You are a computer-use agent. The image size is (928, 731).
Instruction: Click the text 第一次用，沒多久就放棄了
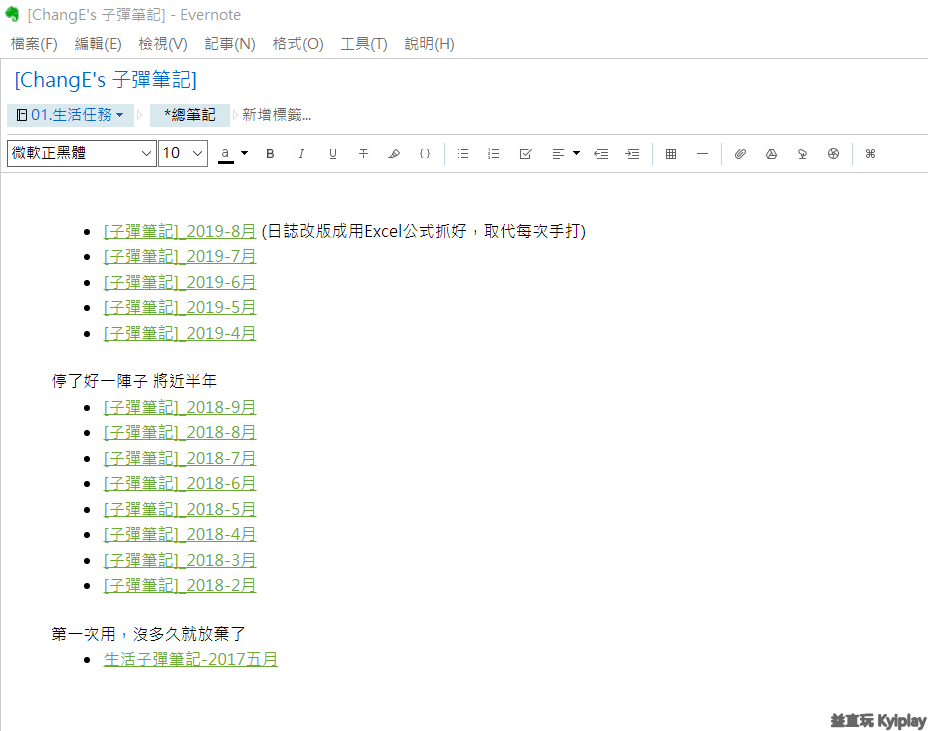(x=148, y=634)
